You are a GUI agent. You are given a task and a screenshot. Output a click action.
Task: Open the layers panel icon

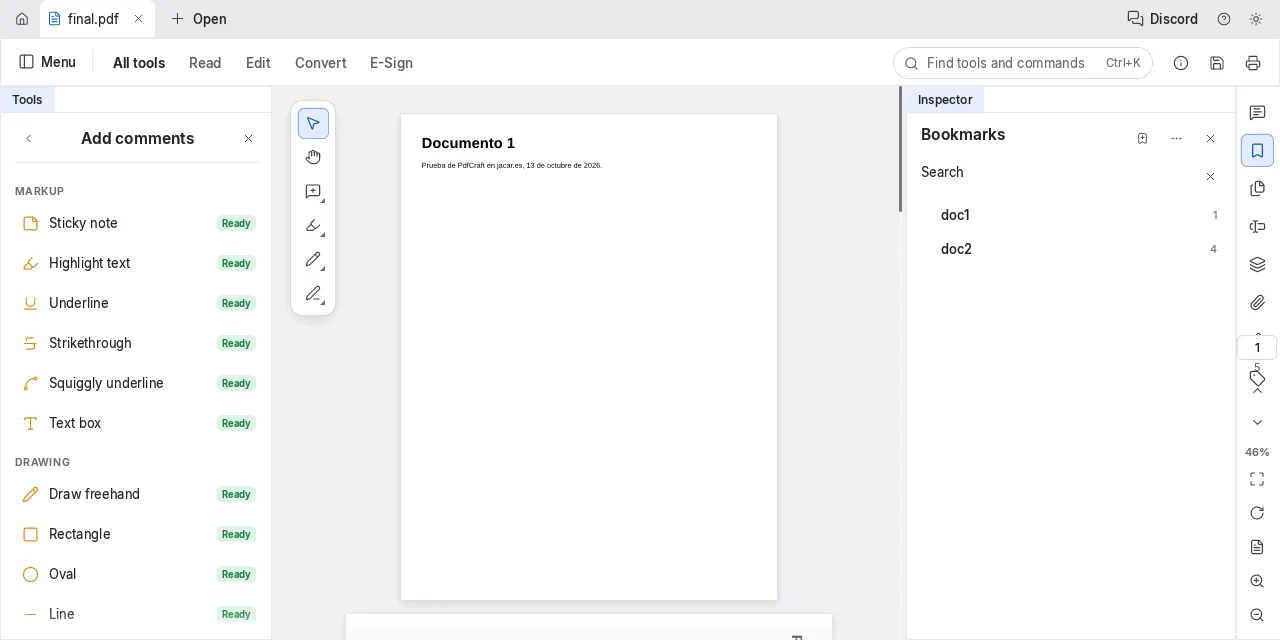[1258, 265]
